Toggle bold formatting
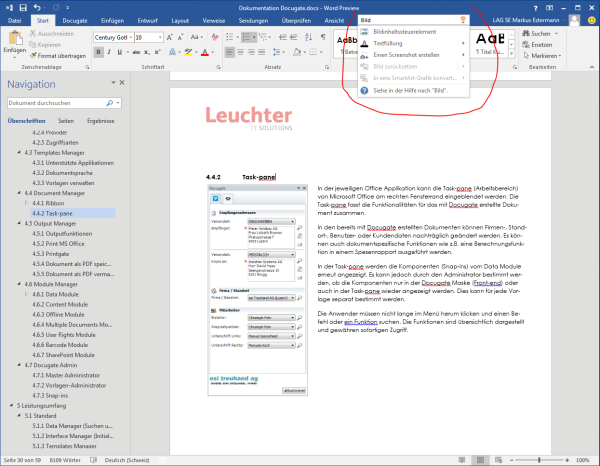 [98, 52]
